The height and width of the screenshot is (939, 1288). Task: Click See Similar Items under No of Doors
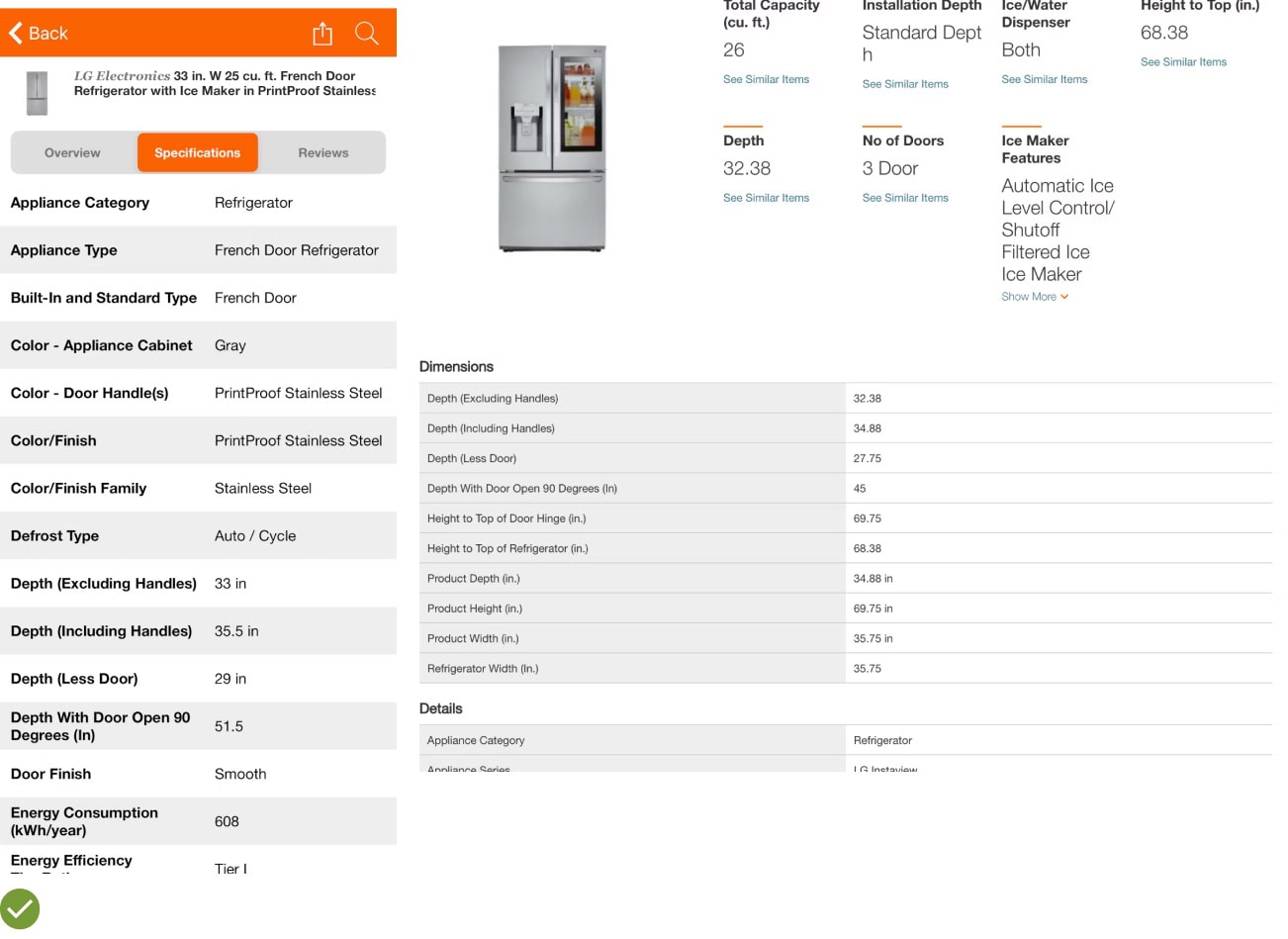(905, 198)
